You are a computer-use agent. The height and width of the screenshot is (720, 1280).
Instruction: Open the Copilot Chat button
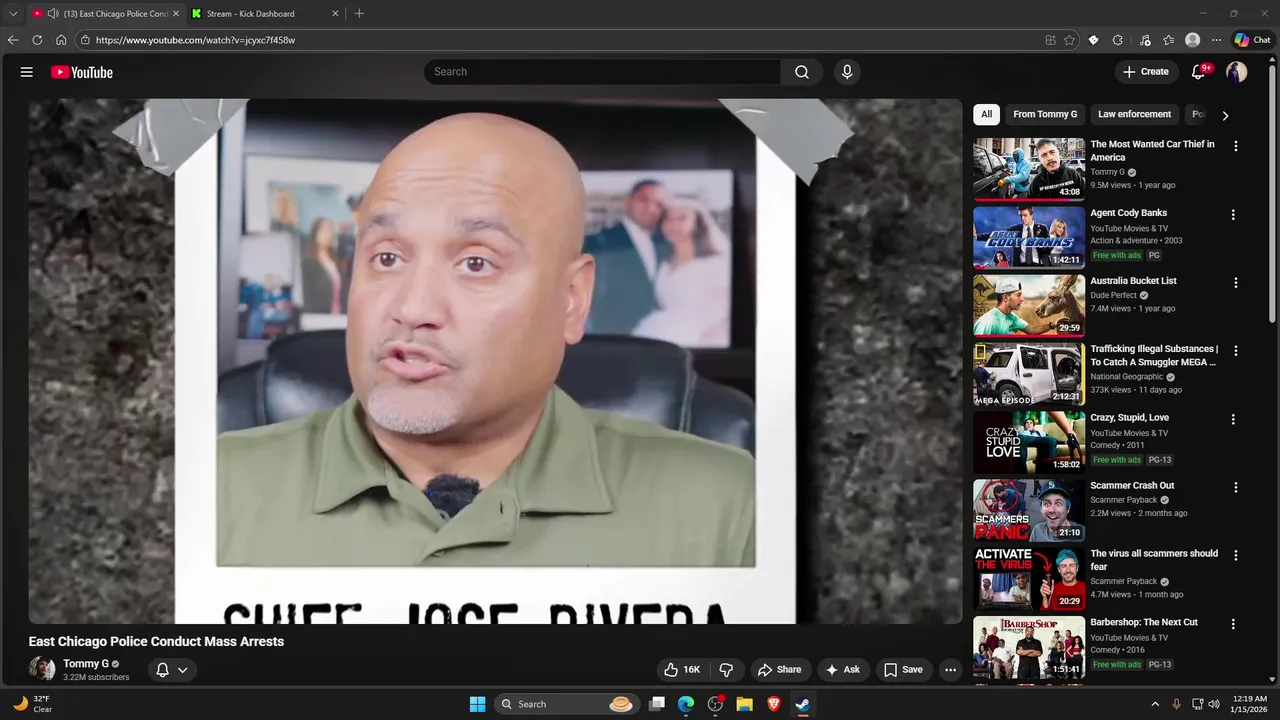click(x=1252, y=40)
